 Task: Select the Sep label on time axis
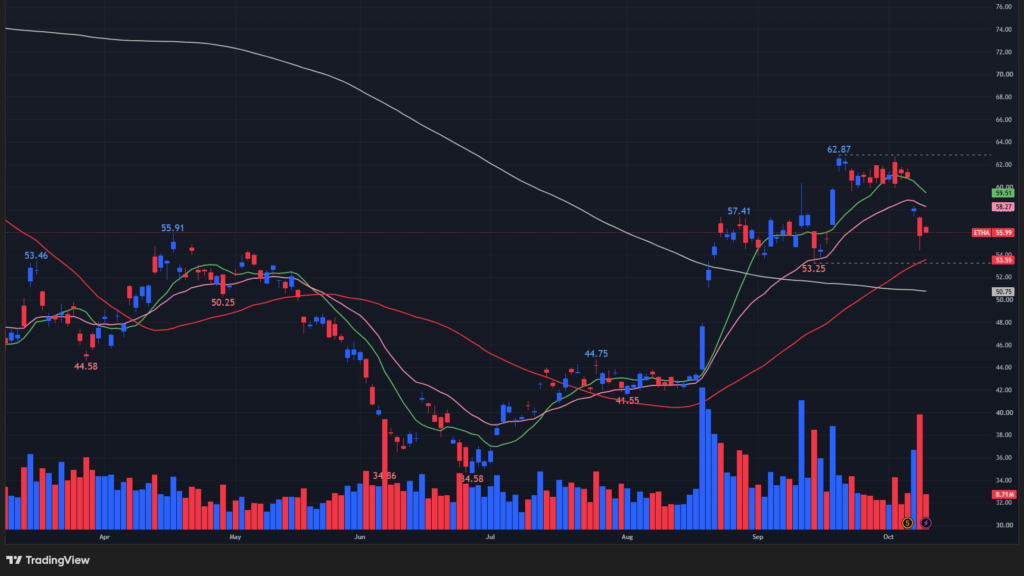pos(758,537)
